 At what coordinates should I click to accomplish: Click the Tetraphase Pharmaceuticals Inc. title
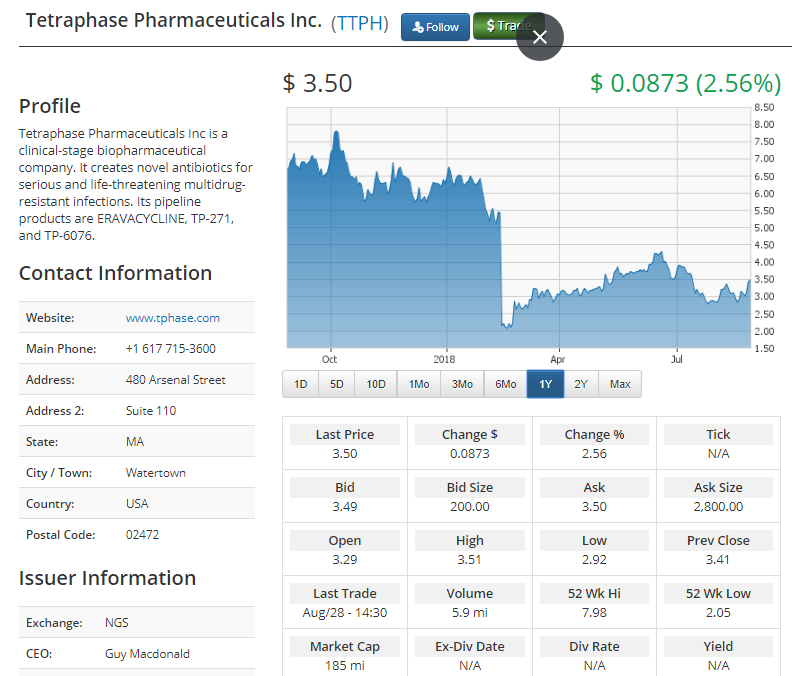coord(174,21)
